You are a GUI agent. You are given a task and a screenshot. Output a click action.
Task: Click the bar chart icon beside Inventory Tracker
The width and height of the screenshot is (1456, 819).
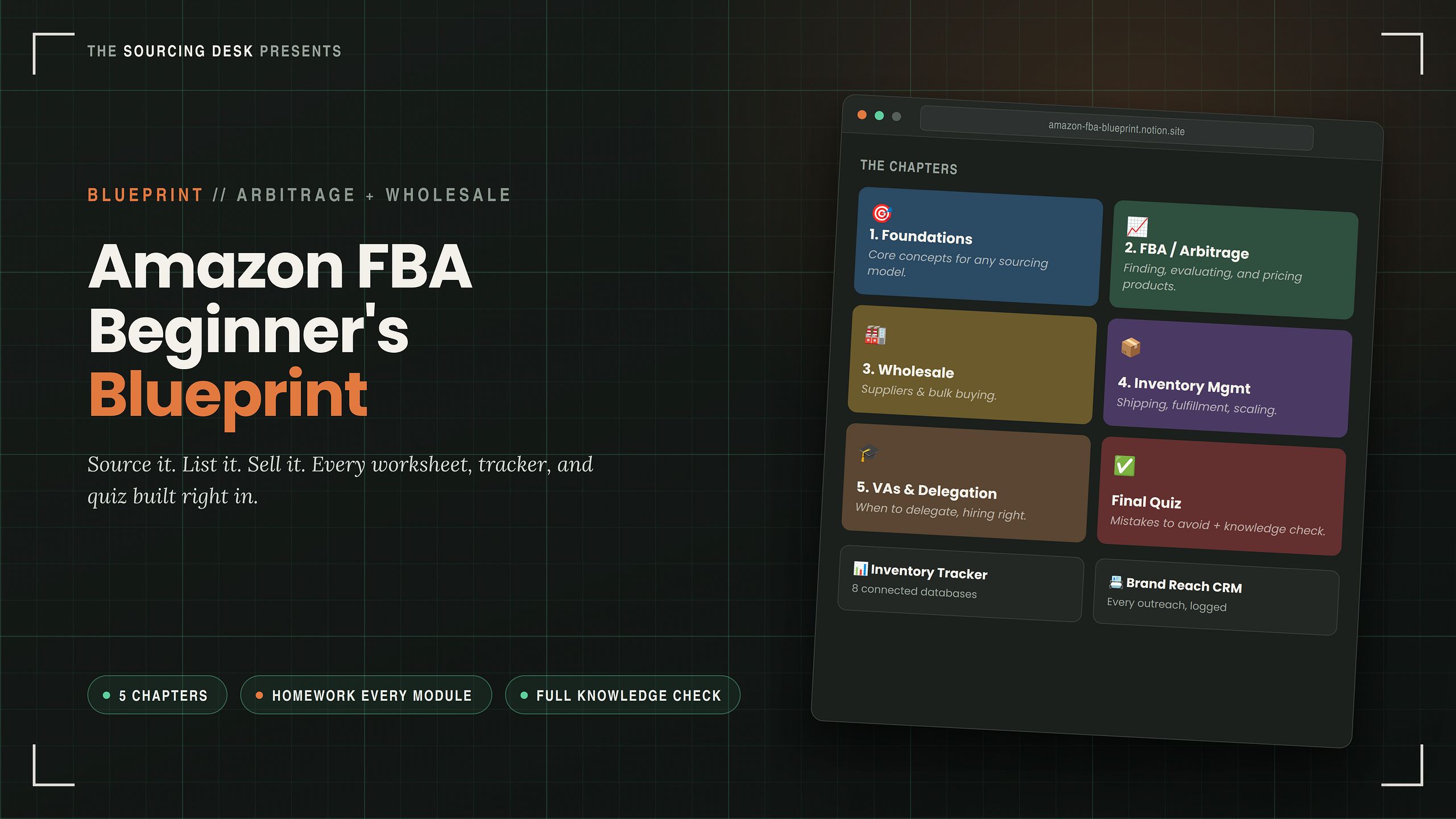[861, 568]
